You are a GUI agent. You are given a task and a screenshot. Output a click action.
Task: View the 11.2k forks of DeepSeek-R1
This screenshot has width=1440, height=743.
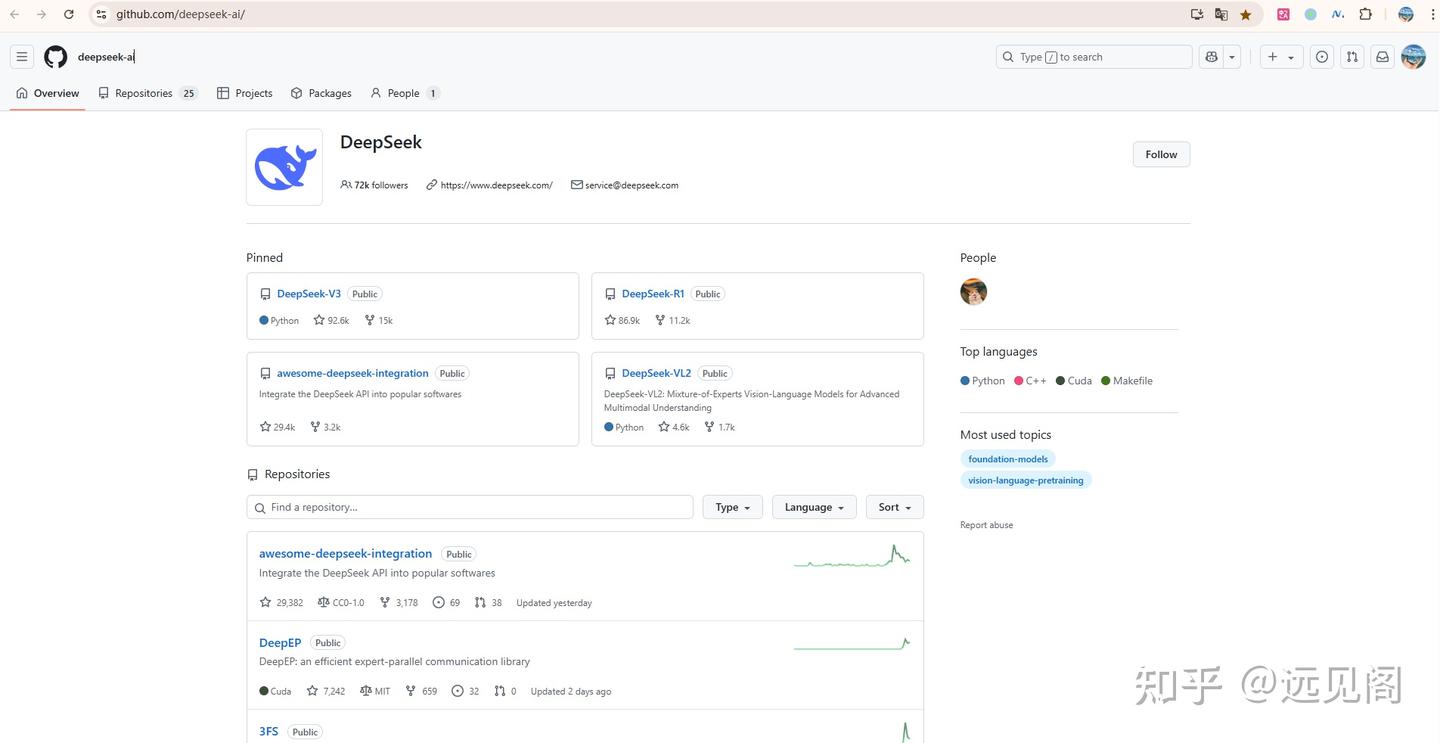(x=672, y=320)
